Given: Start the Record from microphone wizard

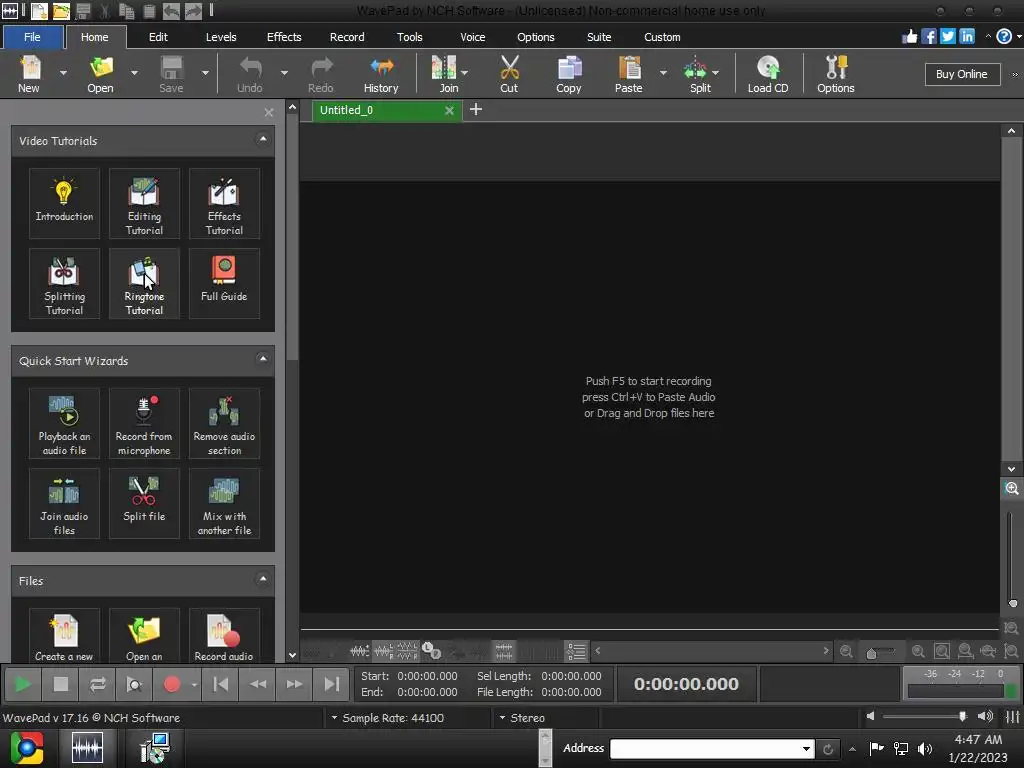Looking at the screenshot, I should click(144, 423).
